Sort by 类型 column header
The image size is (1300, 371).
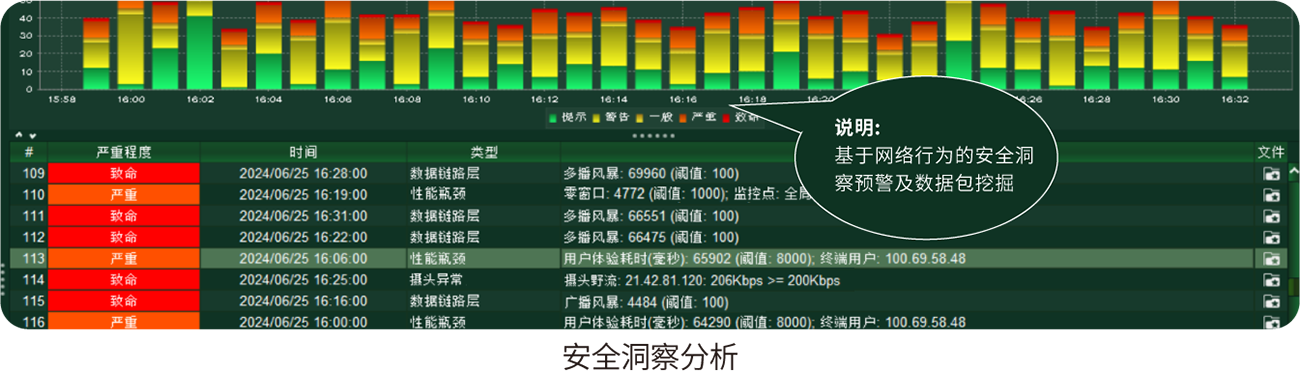pyautogui.click(x=484, y=152)
